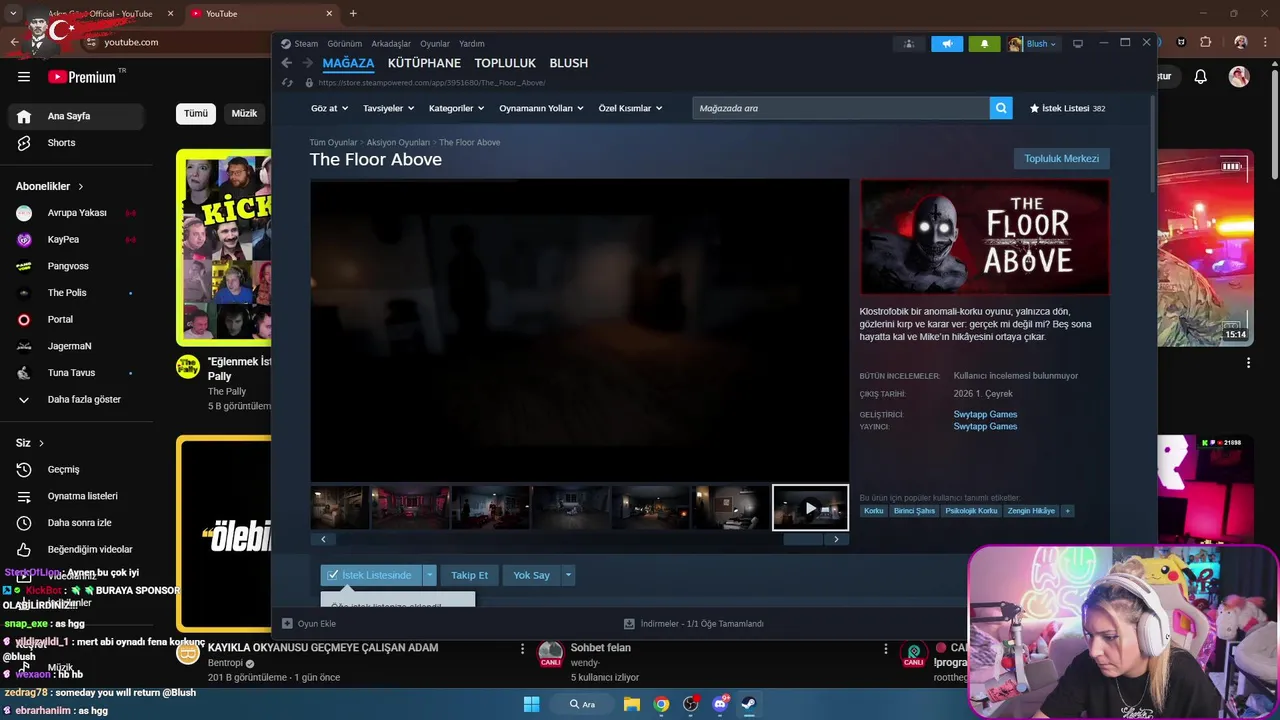Viewport: 1280px width, 720px height.
Task: Expand Daha fazla göster in sidebar
Action: 76,399
